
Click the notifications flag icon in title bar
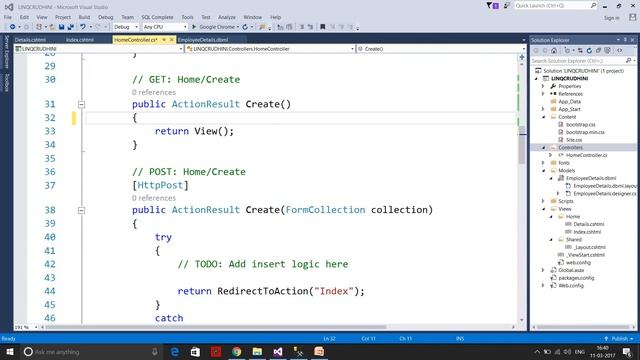492,5
